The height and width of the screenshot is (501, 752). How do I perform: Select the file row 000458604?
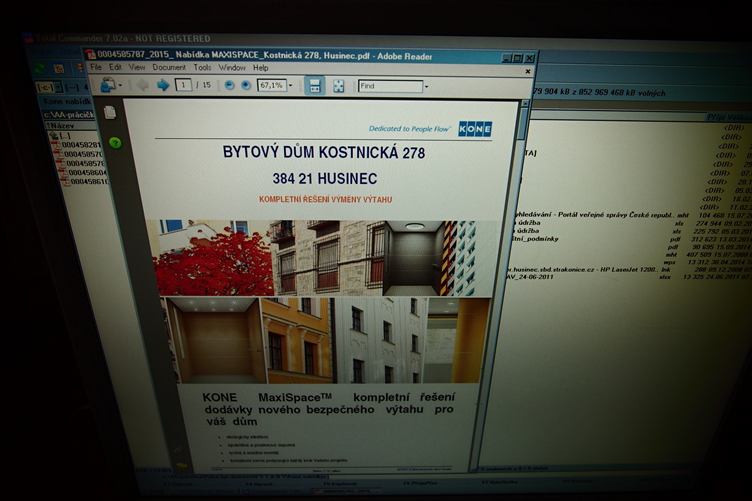82,172
